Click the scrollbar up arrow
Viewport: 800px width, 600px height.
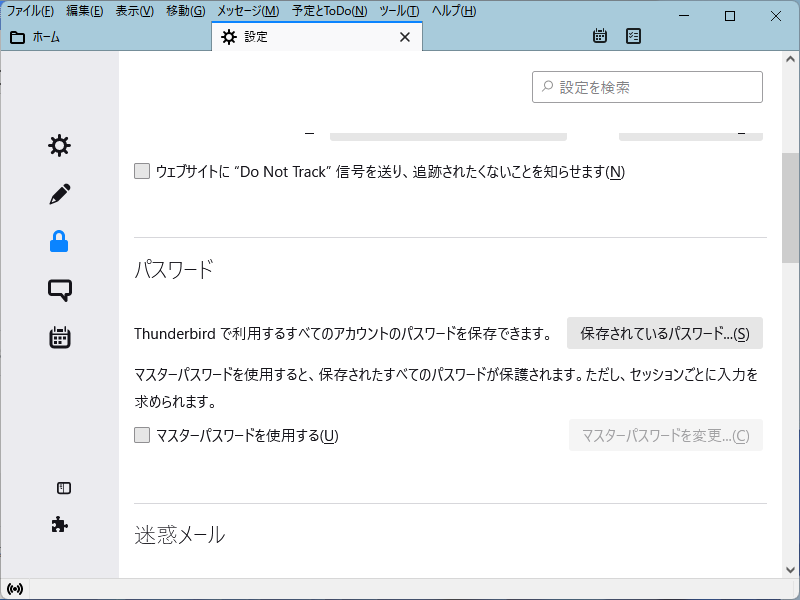point(791,59)
